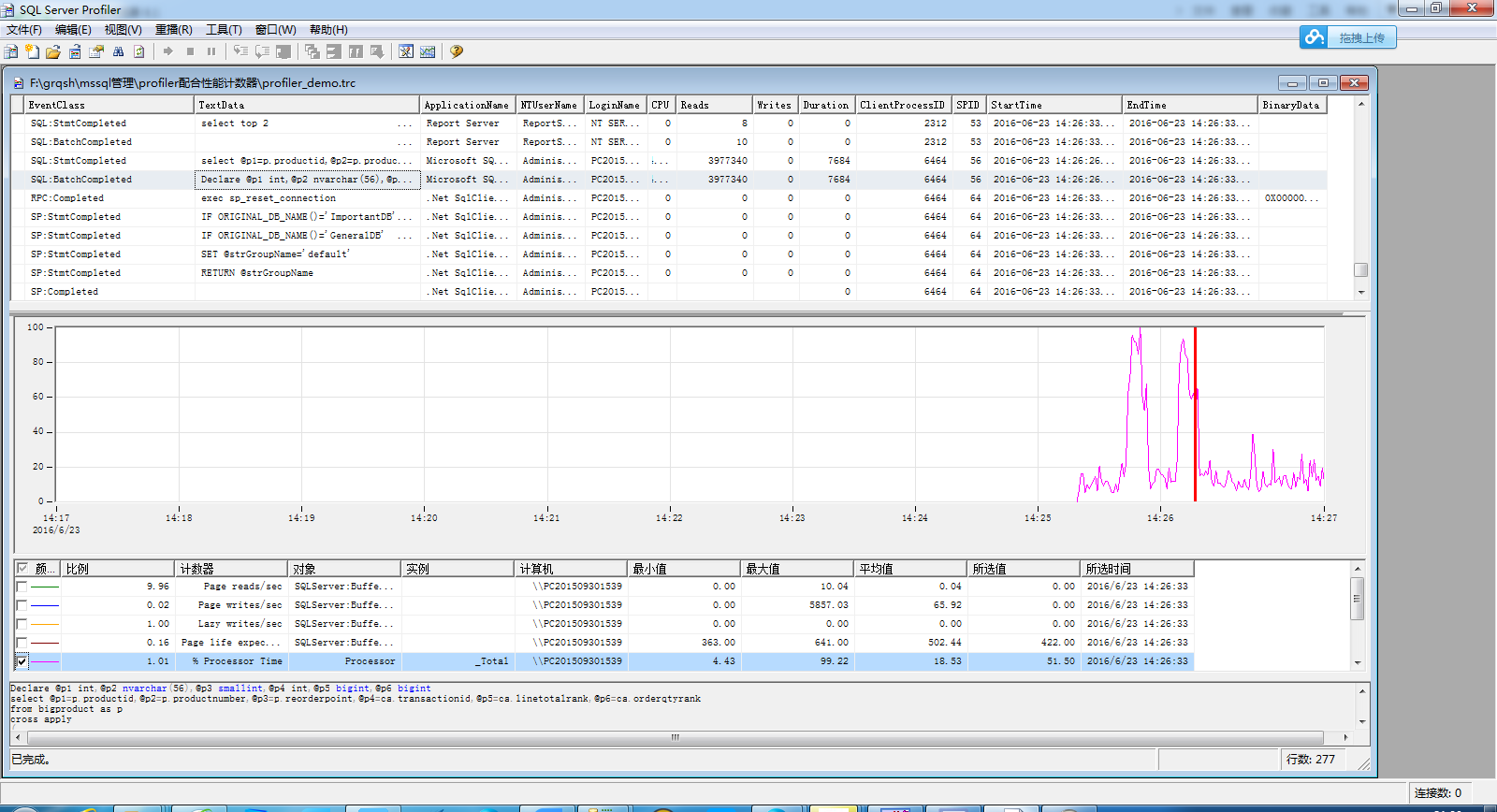Maximize the profiler_demo.trc child window
This screenshot has height=812, width=1497.
pos(1323,82)
